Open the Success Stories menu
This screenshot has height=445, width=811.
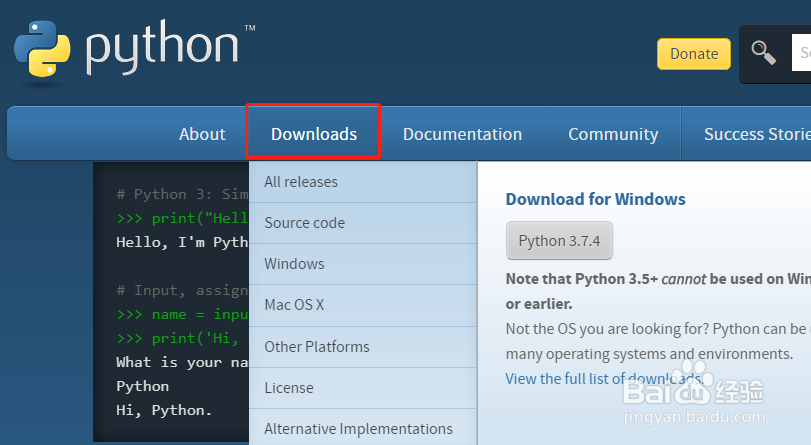click(x=746, y=134)
